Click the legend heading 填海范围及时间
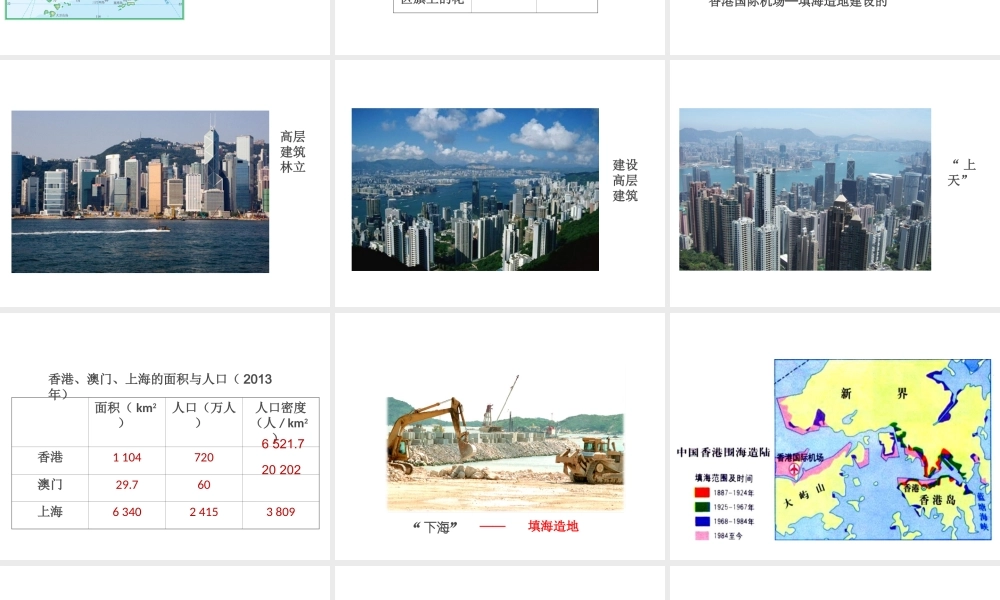1000x600 pixels. pos(723,478)
